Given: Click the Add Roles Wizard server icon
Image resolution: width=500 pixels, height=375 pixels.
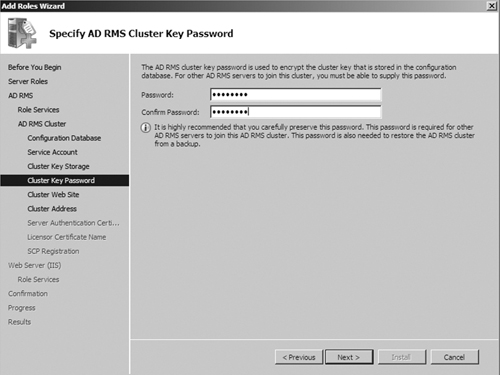Looking at the screenshot, I should click(x=22, y=33).
